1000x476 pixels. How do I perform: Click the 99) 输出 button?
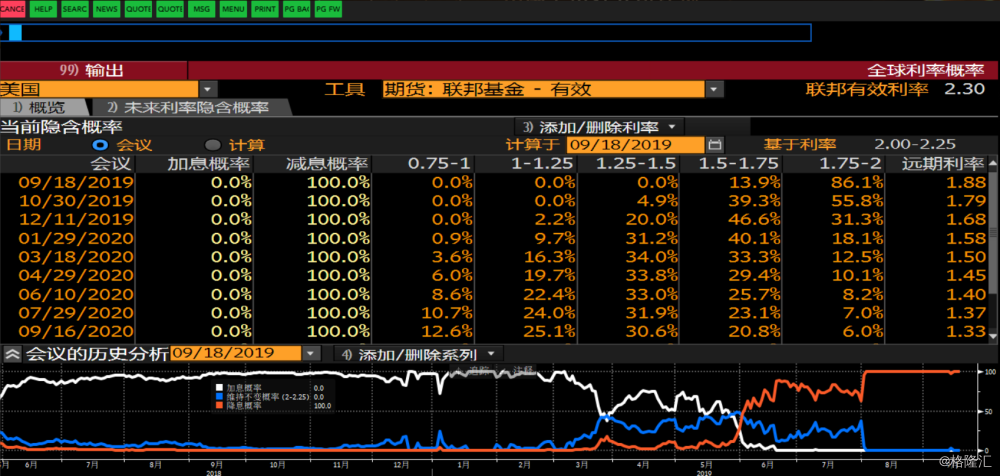pyautogui.click(x=93, y=70)
